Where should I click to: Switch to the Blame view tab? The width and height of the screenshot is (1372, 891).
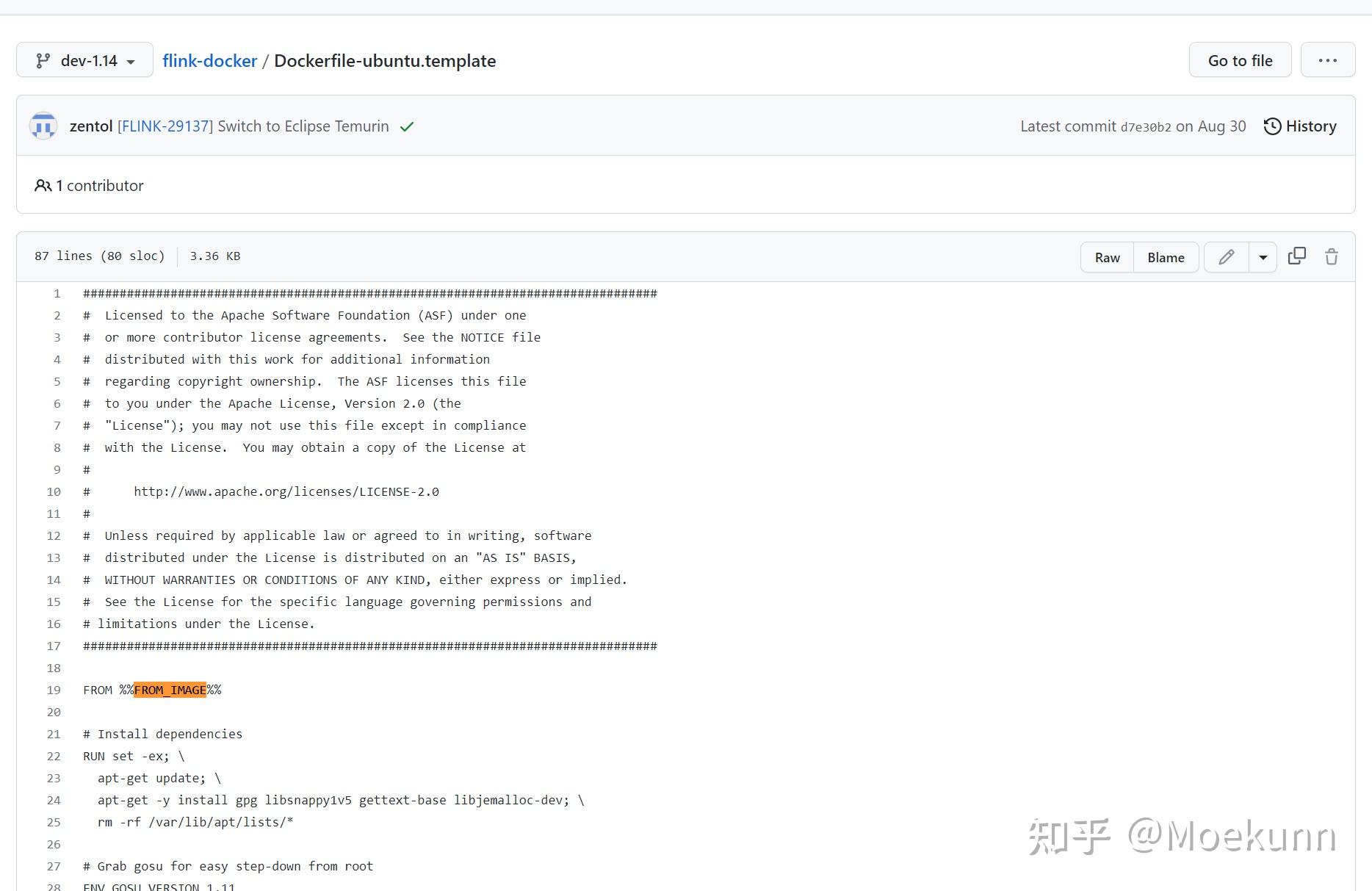[x=1165, y=257]
